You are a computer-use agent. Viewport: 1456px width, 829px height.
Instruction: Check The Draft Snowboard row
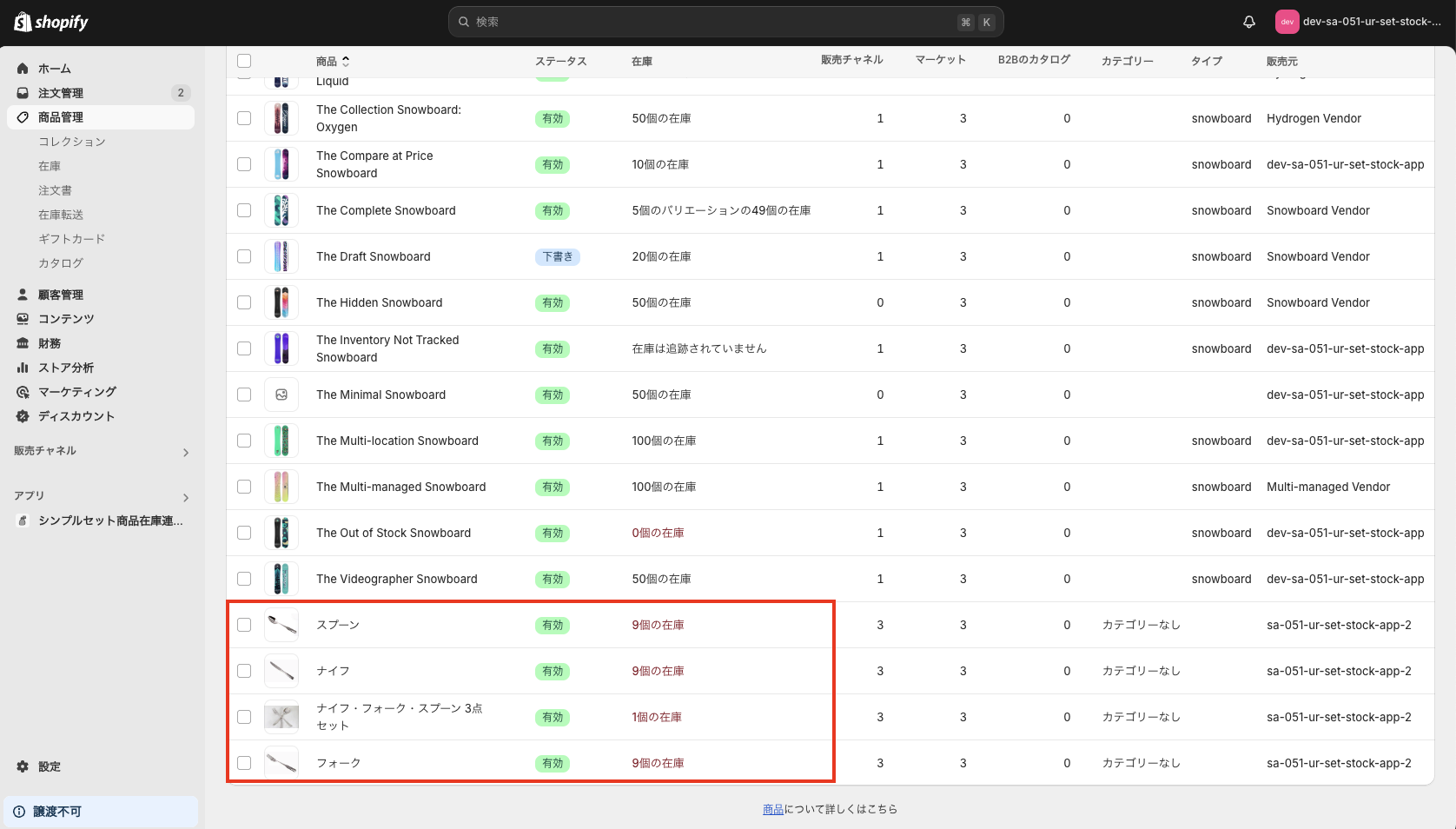244,256
